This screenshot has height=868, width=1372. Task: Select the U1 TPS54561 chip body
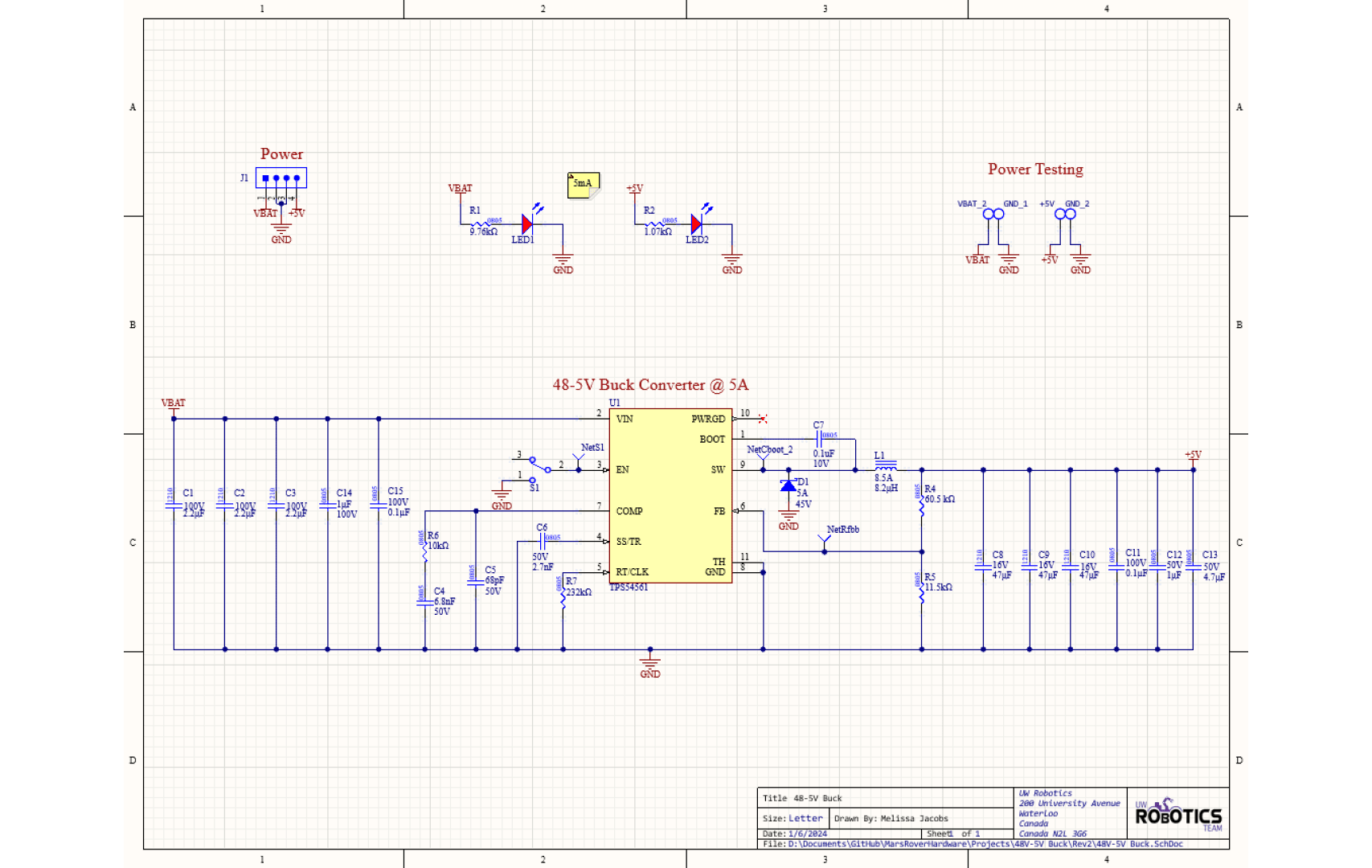pyautogui.click(x=670, y=495)
